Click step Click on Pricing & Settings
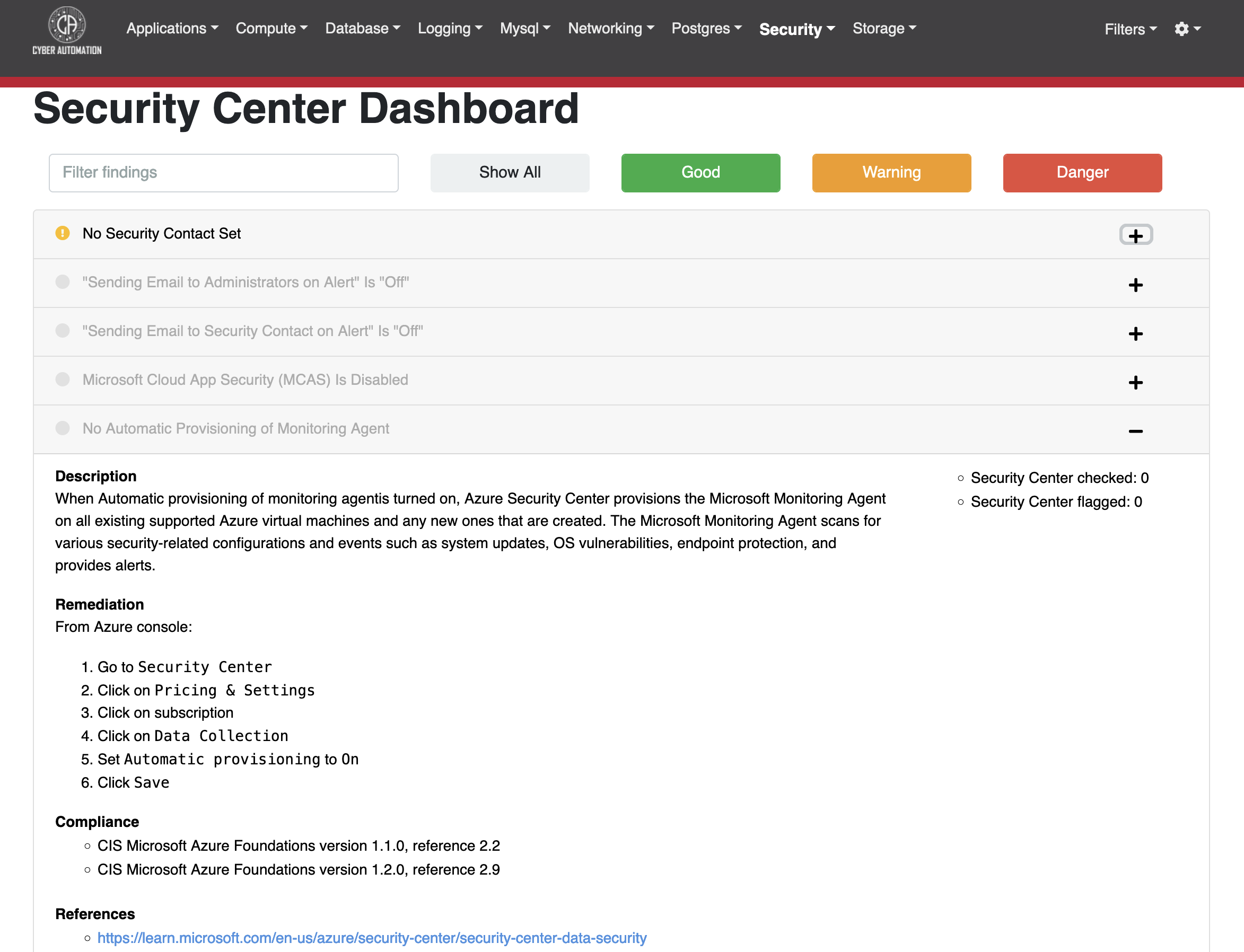 206,690
